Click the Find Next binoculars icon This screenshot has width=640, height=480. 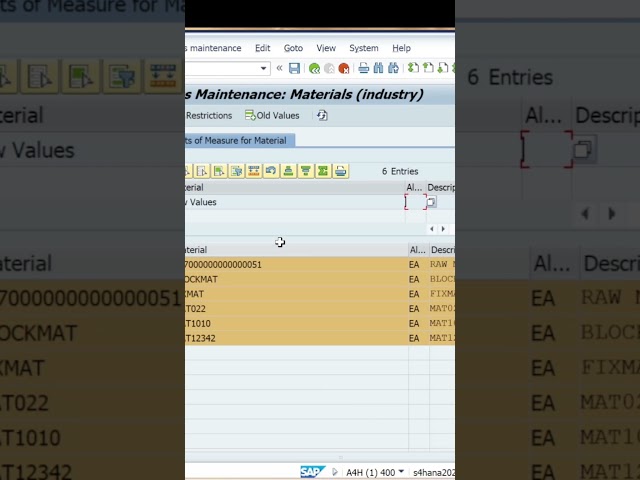tap(393, 68)
